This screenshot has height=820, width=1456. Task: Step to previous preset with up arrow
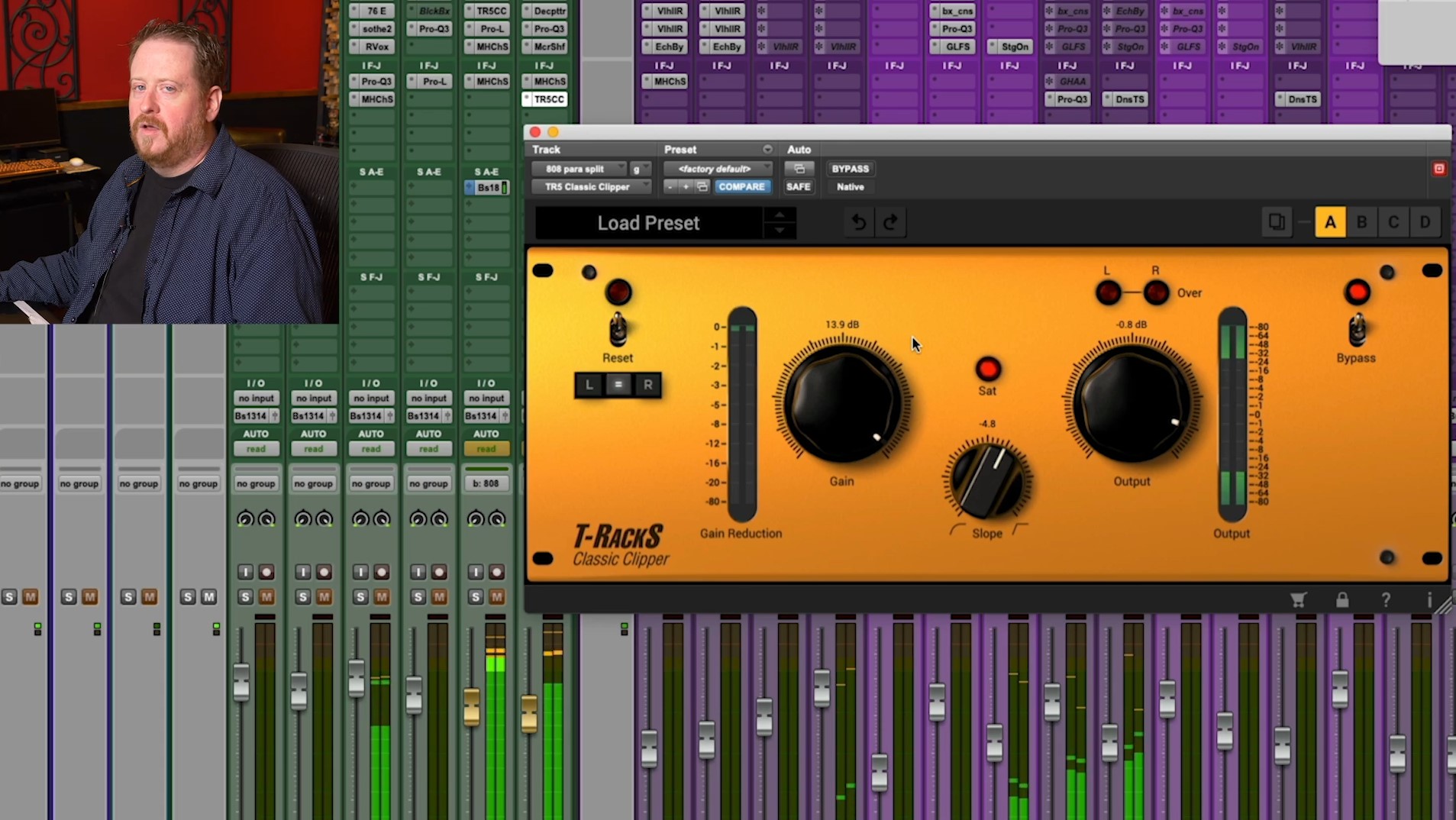[780, 215]
